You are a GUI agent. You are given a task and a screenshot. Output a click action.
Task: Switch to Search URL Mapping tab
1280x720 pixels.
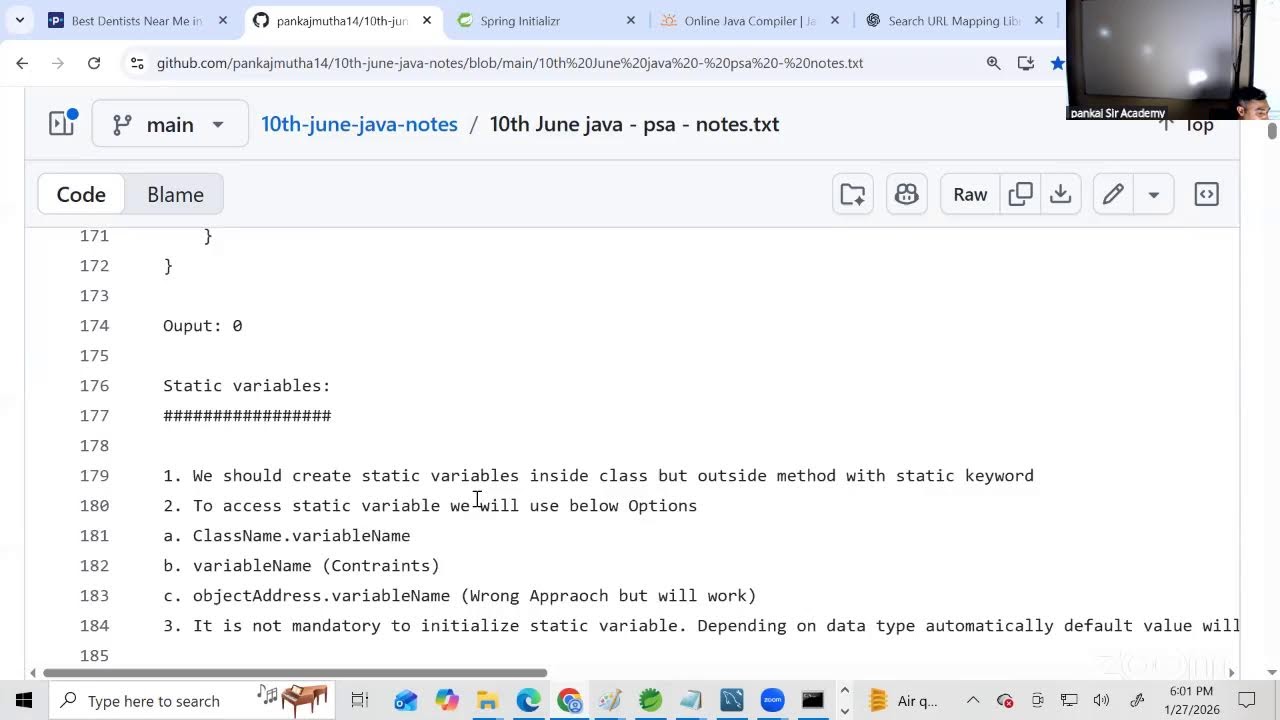point(954,20)
